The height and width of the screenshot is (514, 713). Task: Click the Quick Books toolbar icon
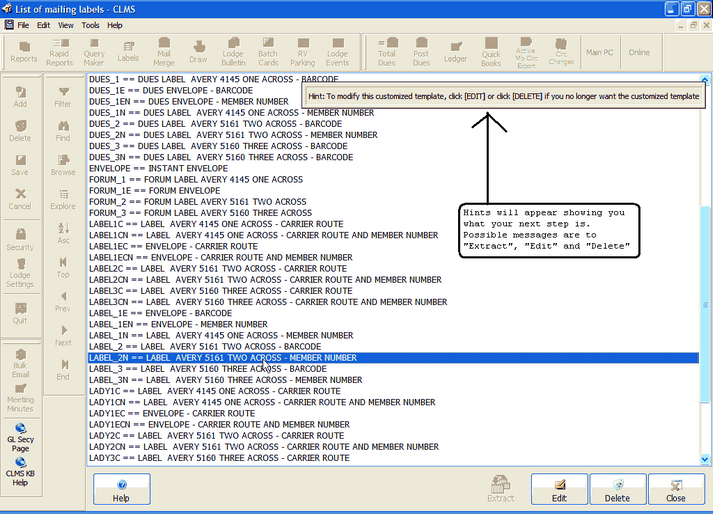pos(491,51)
